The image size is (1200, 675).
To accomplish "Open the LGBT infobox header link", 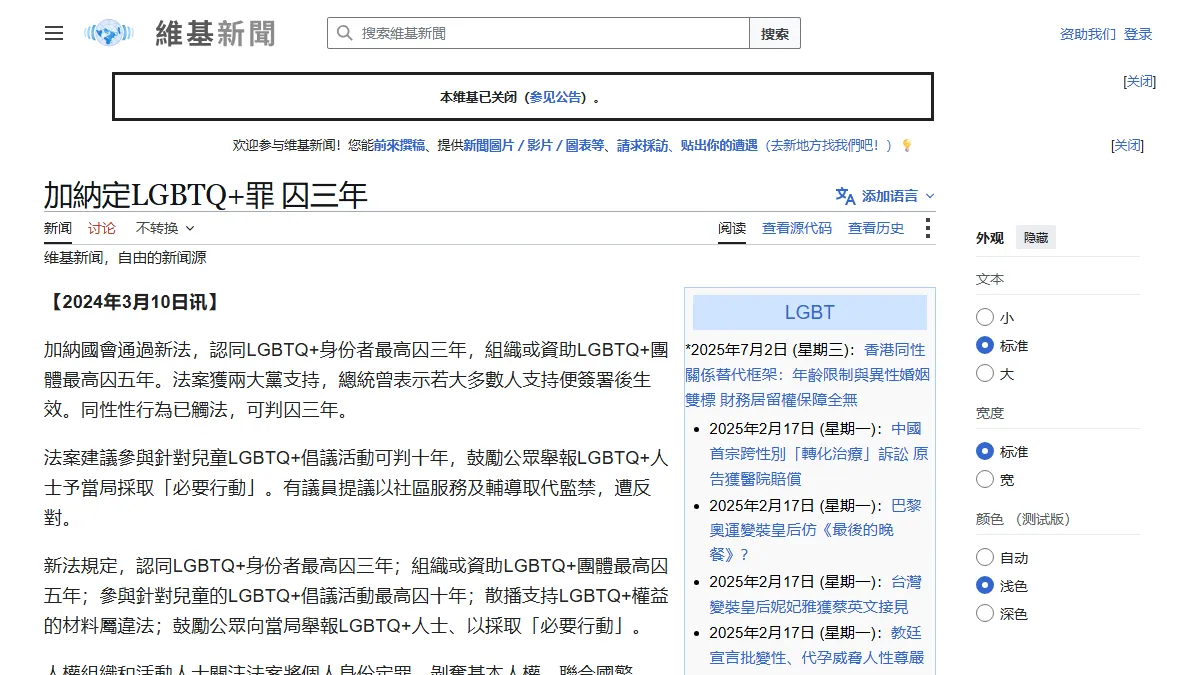I will [x=810, y=312].
